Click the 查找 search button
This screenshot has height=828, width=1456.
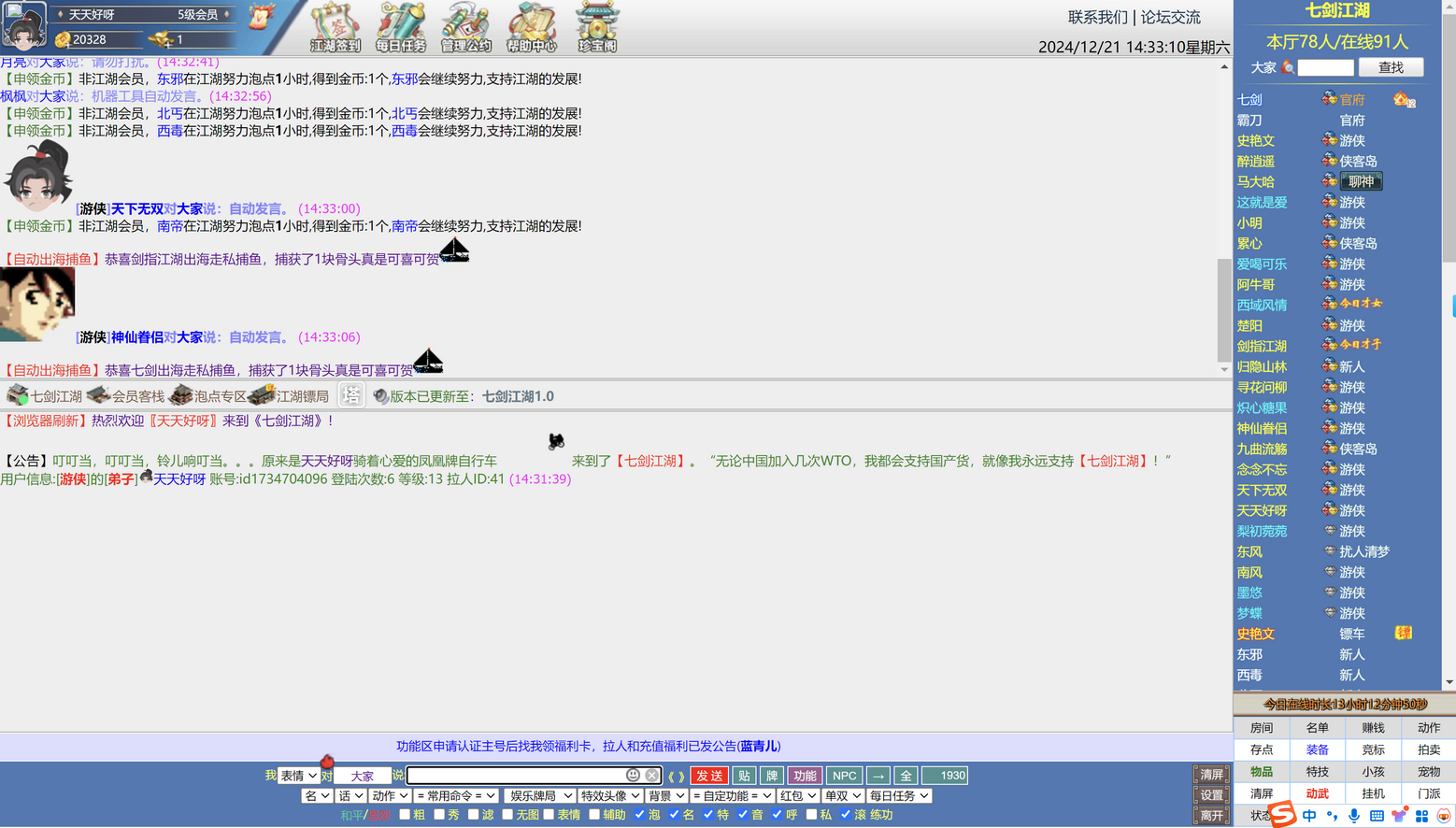coord(1390,67)
